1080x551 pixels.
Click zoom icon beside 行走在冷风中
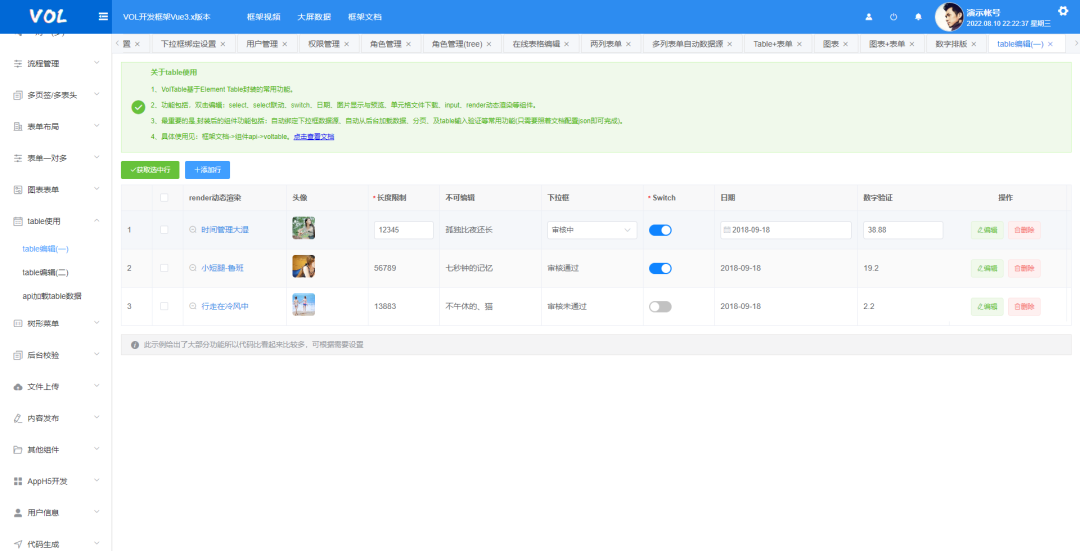coord(193,306)
